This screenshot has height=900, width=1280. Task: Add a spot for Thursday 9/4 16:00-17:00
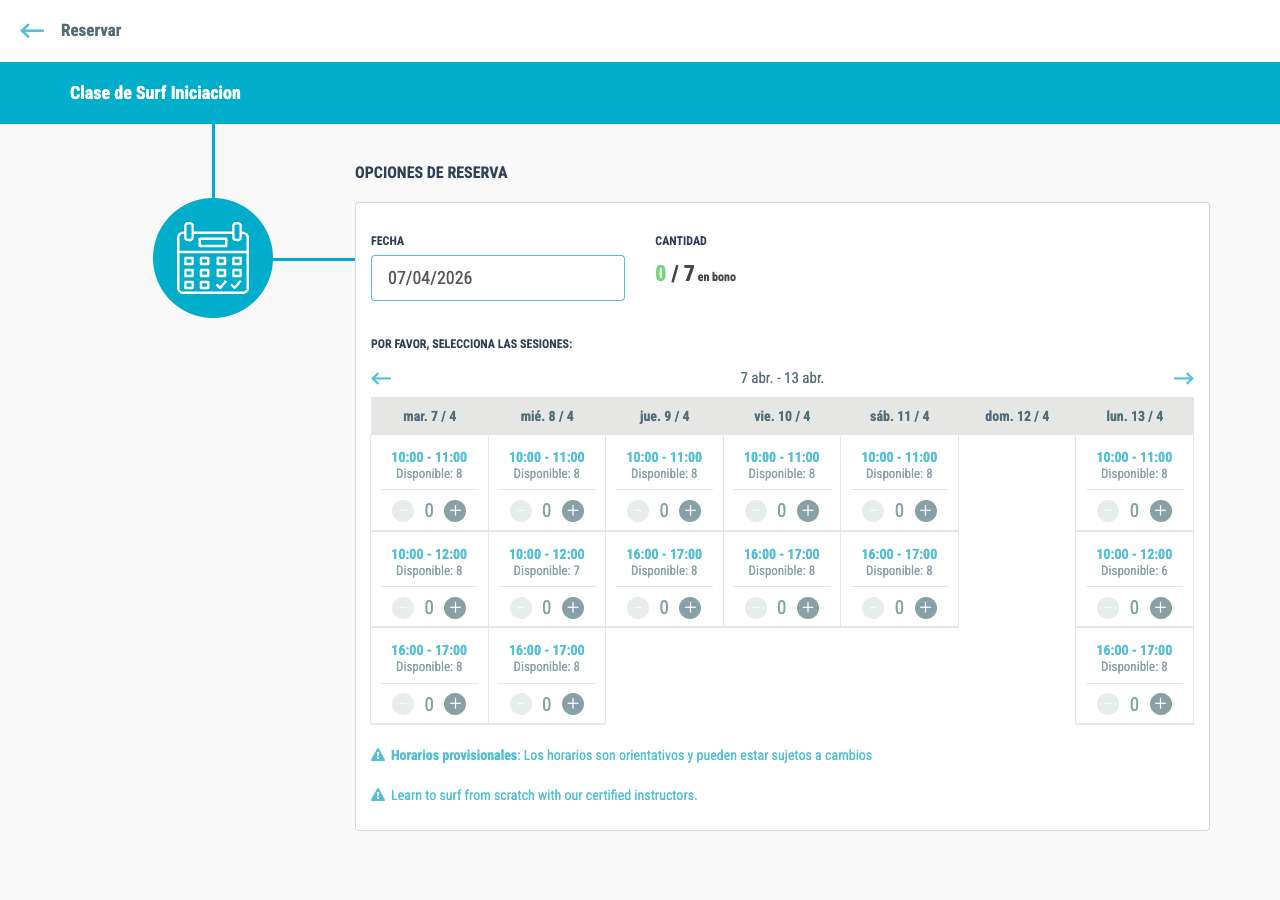[690, 607]
